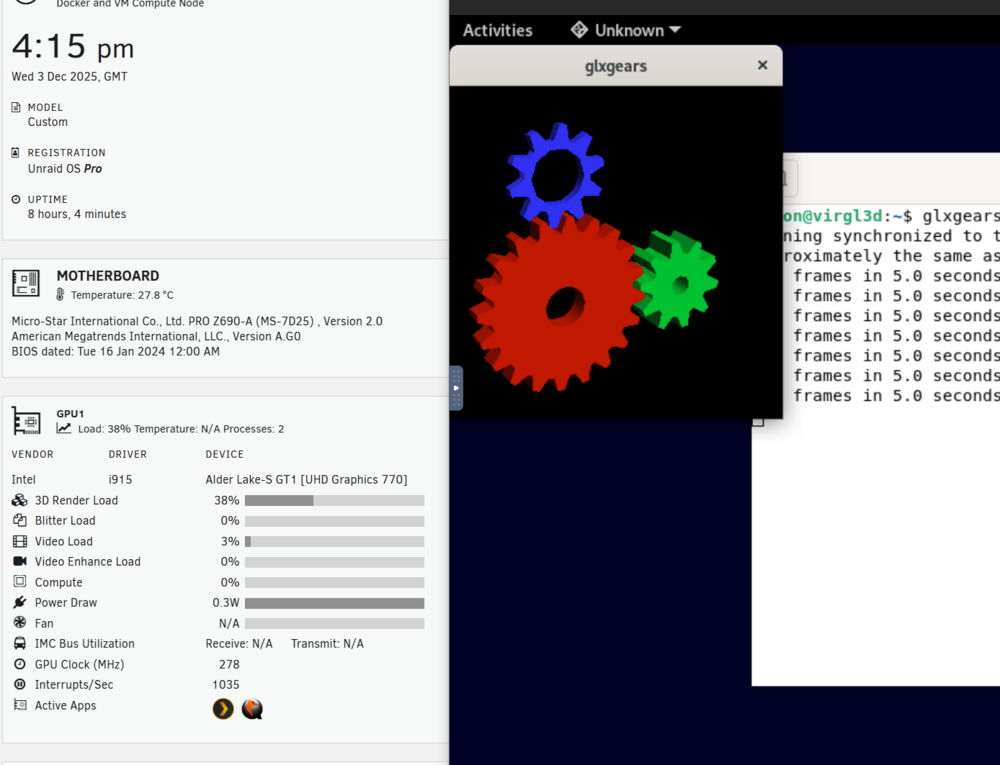Click the red gear in glxgears window

pos(555,303)
